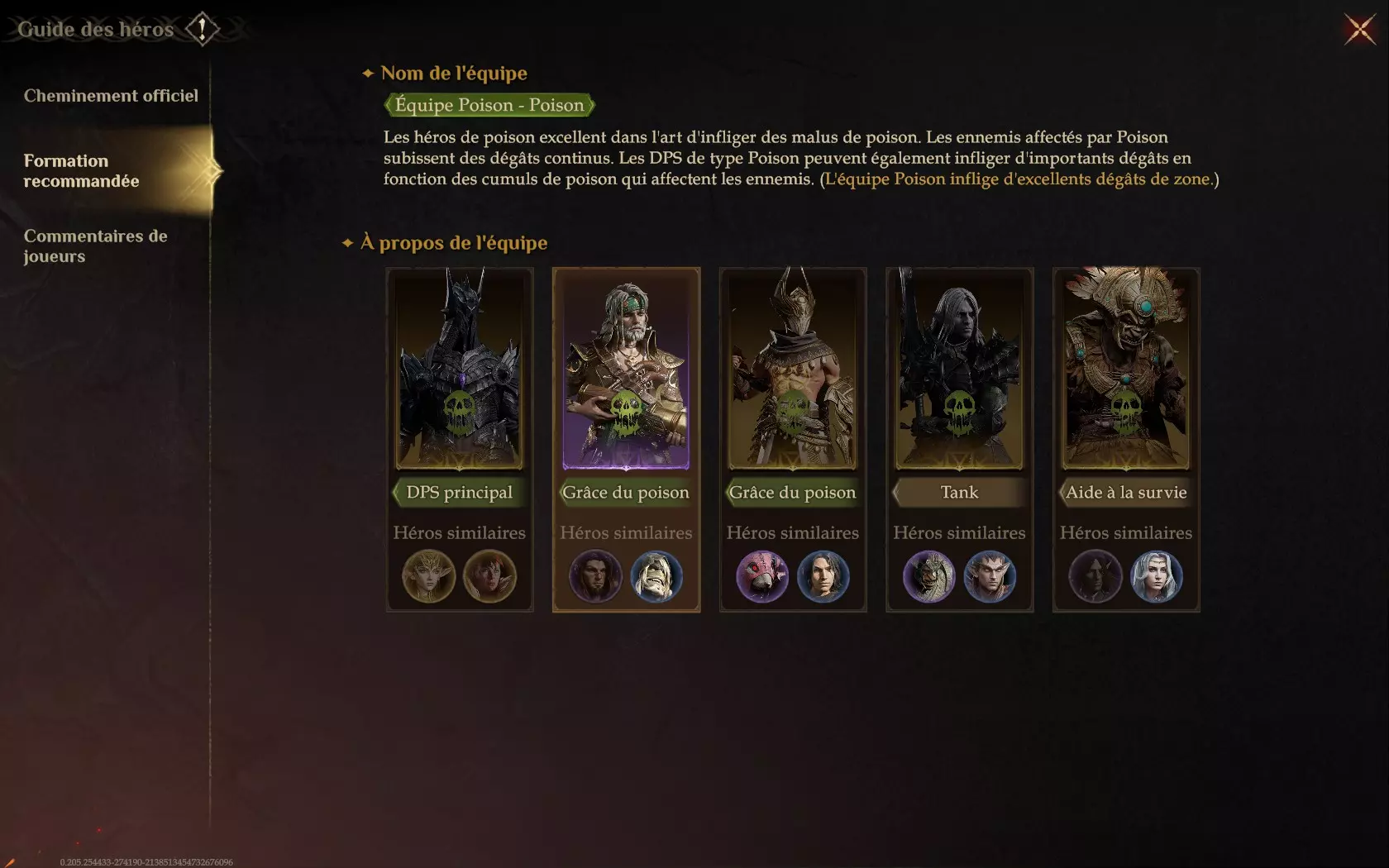Click the red-haired similar hero under DPS principal

[x=490, y=576]
